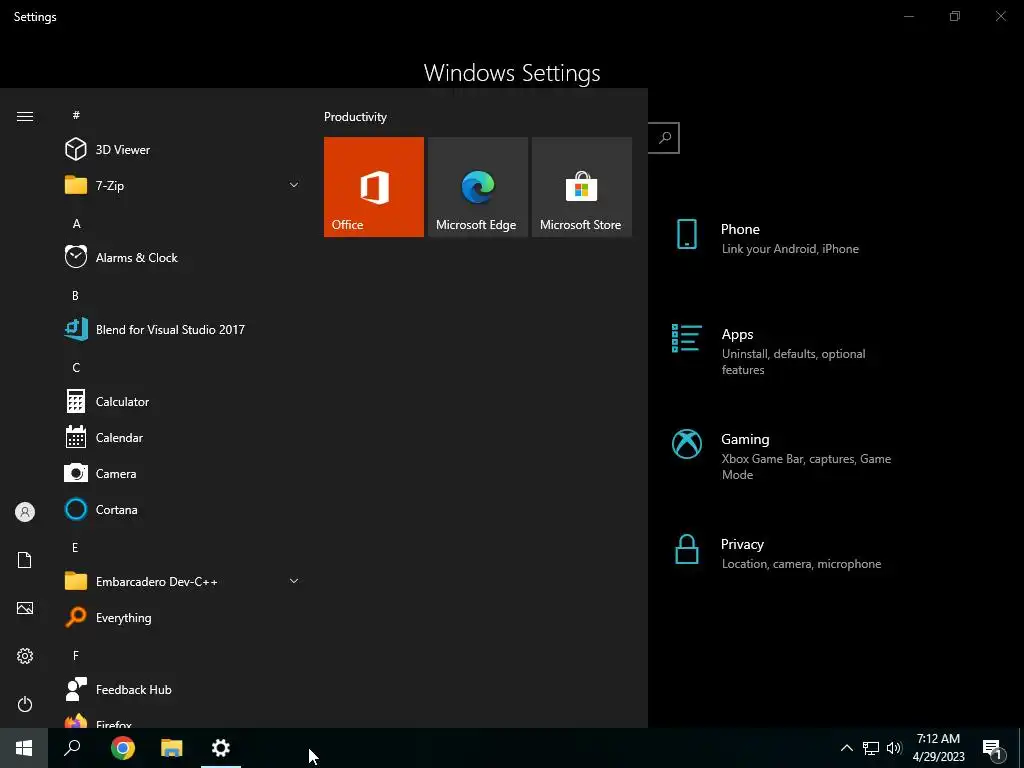Launch the Everything search app
Screen dimensions: 1024x768
tap(183, 617)
